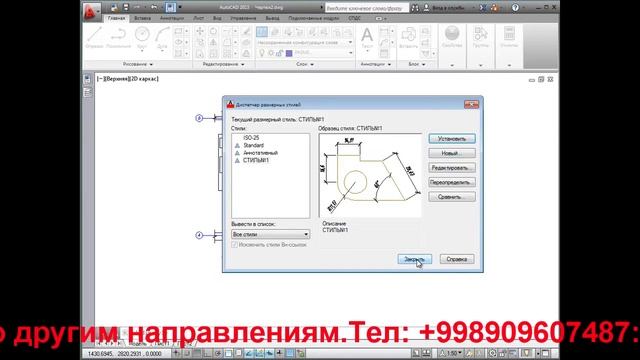The width and height of the screenshot is (640, 360).
Task: Click the Undo arrow in the quick access toolbar
Action: [x=154, y=7]
